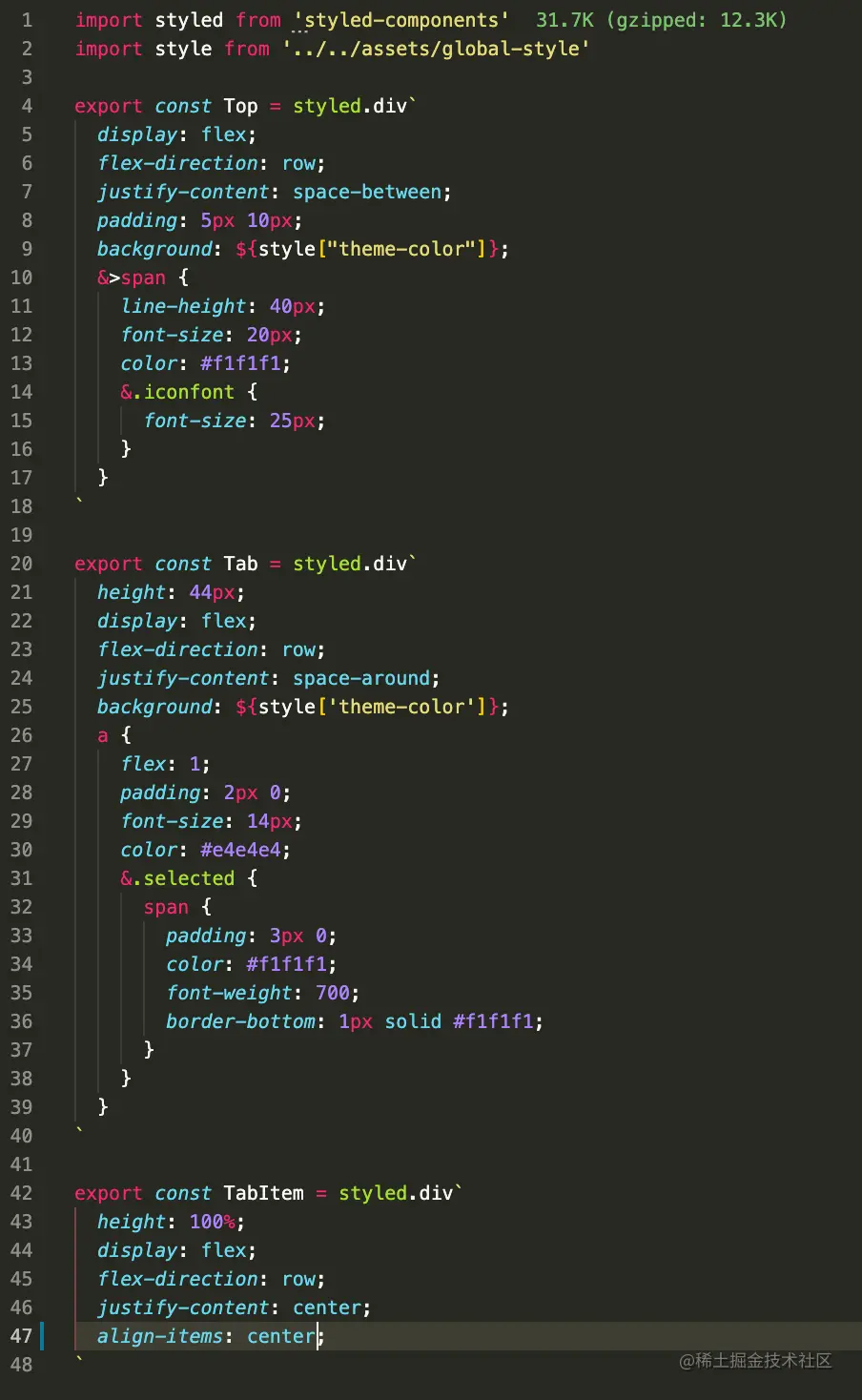The width and height of the screenshot is (862, 1400).
Task: Click the "space-between" value
Action: [367, 192]
